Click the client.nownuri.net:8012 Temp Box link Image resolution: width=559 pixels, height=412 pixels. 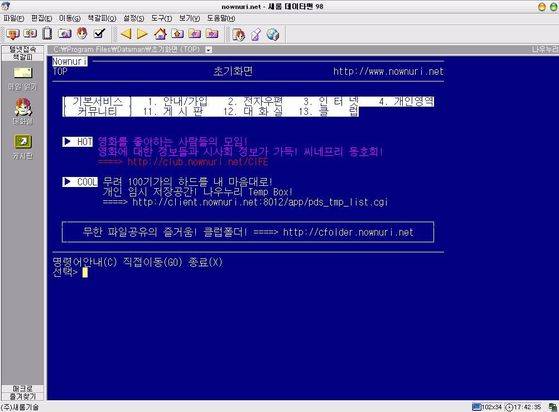point(260,202)
